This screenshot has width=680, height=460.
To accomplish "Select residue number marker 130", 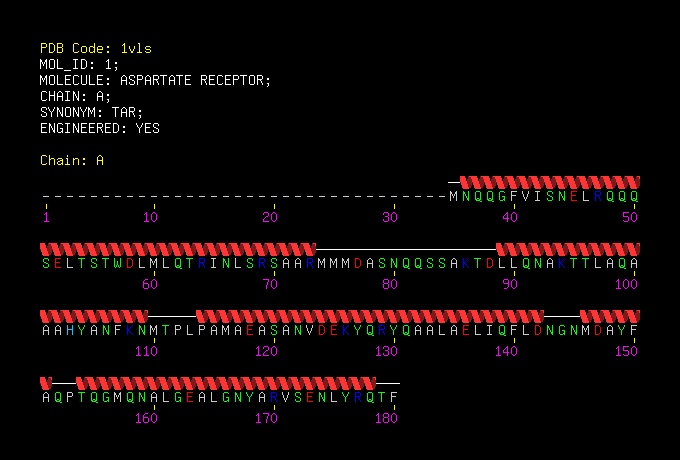I will [x=386, y=351].
